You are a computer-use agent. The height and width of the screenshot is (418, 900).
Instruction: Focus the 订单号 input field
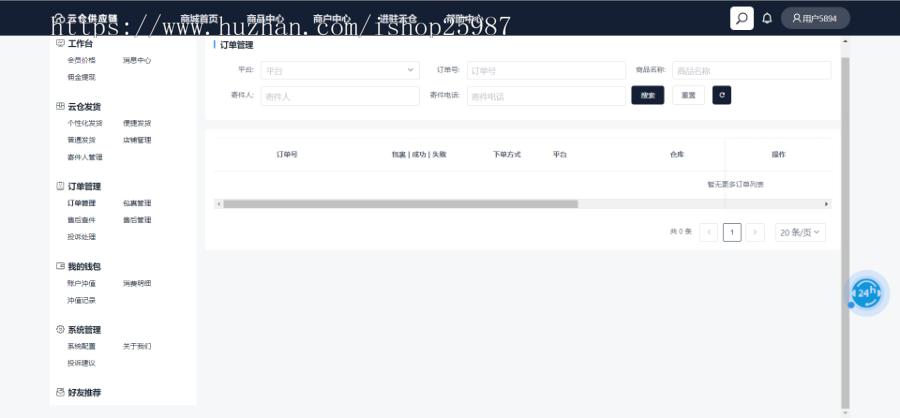pos(546,70)
